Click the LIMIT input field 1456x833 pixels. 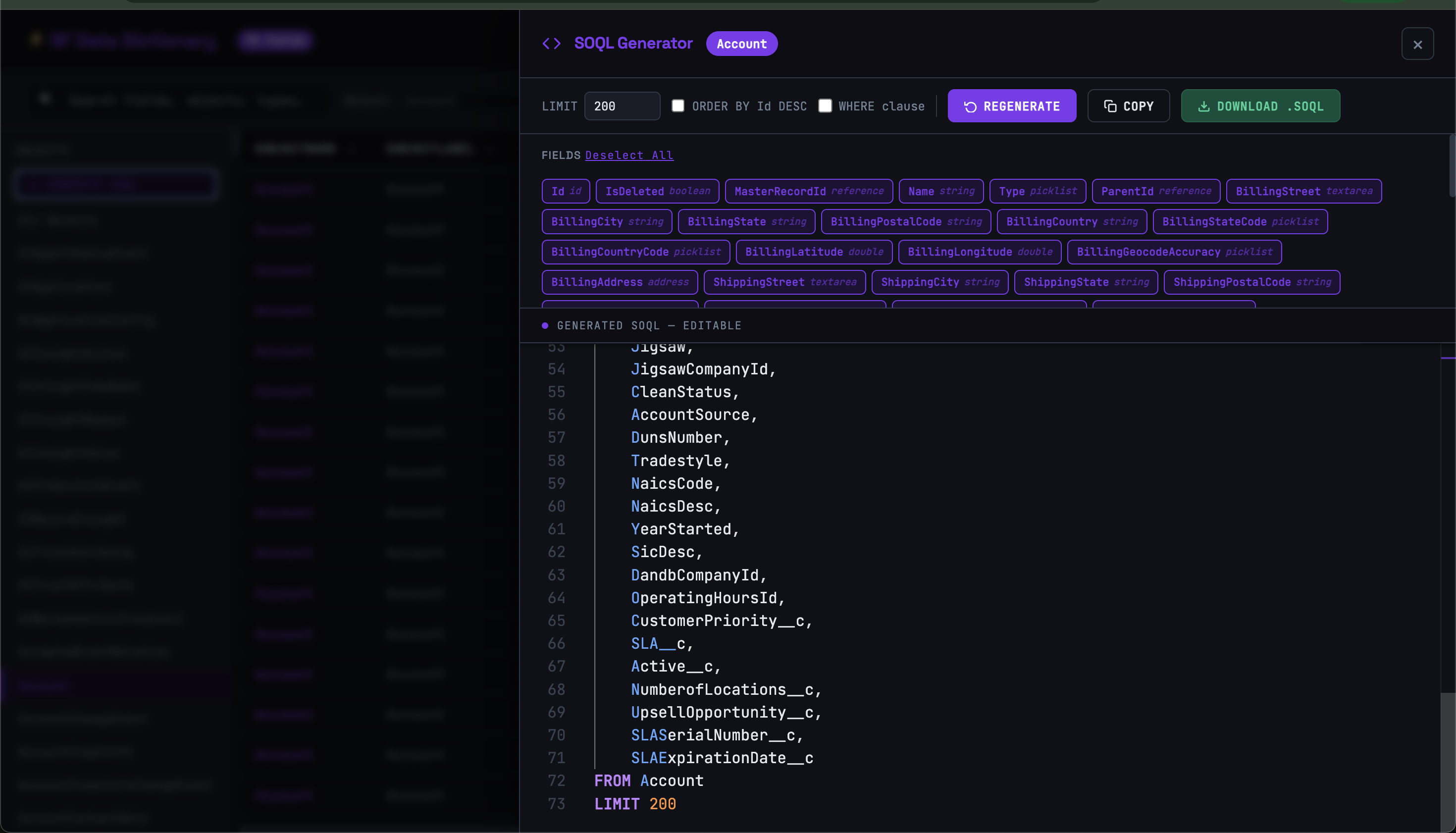coord(622,106)
